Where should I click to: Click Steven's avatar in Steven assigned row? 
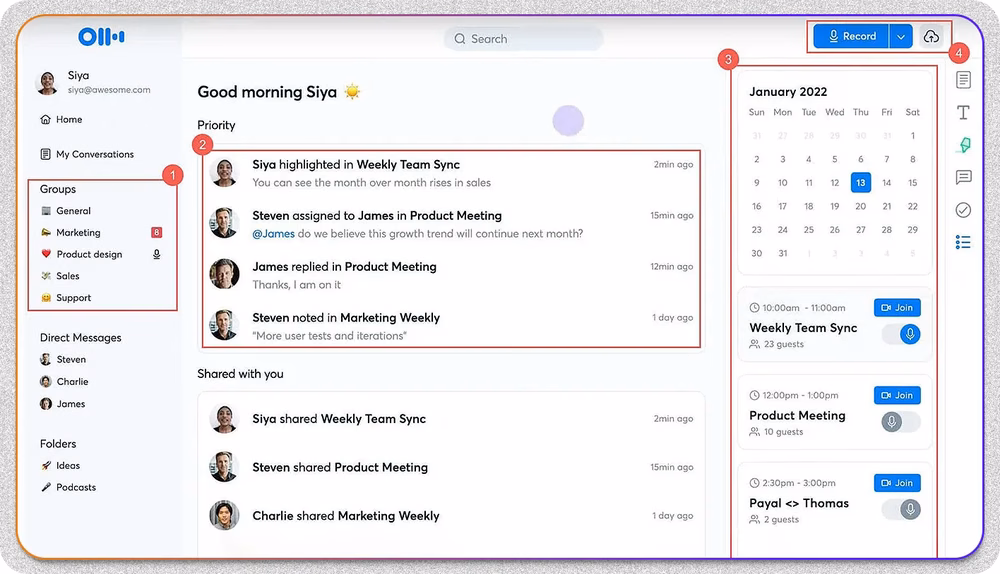[224, 223]
